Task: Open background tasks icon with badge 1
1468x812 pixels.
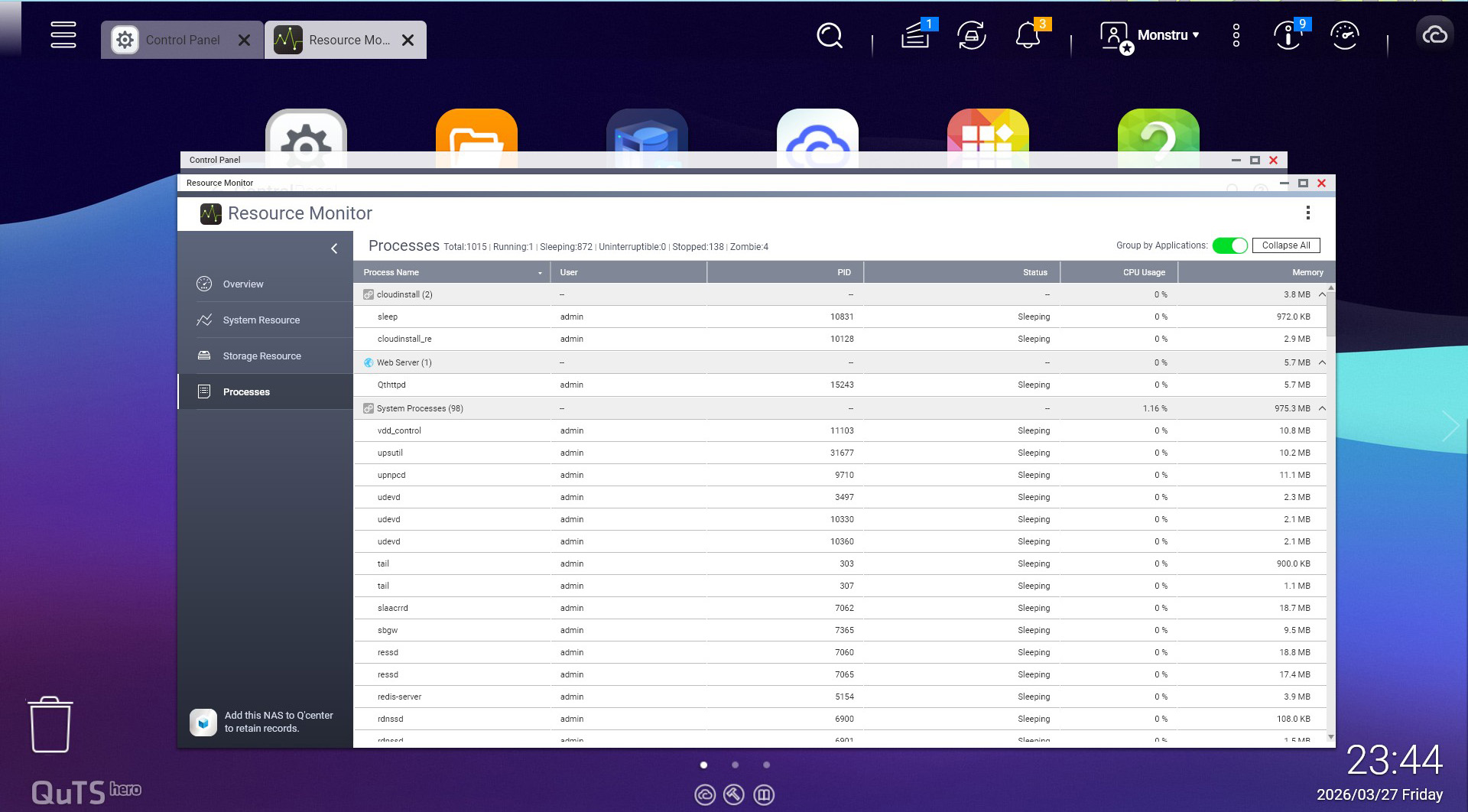Action: coord(915,36)
